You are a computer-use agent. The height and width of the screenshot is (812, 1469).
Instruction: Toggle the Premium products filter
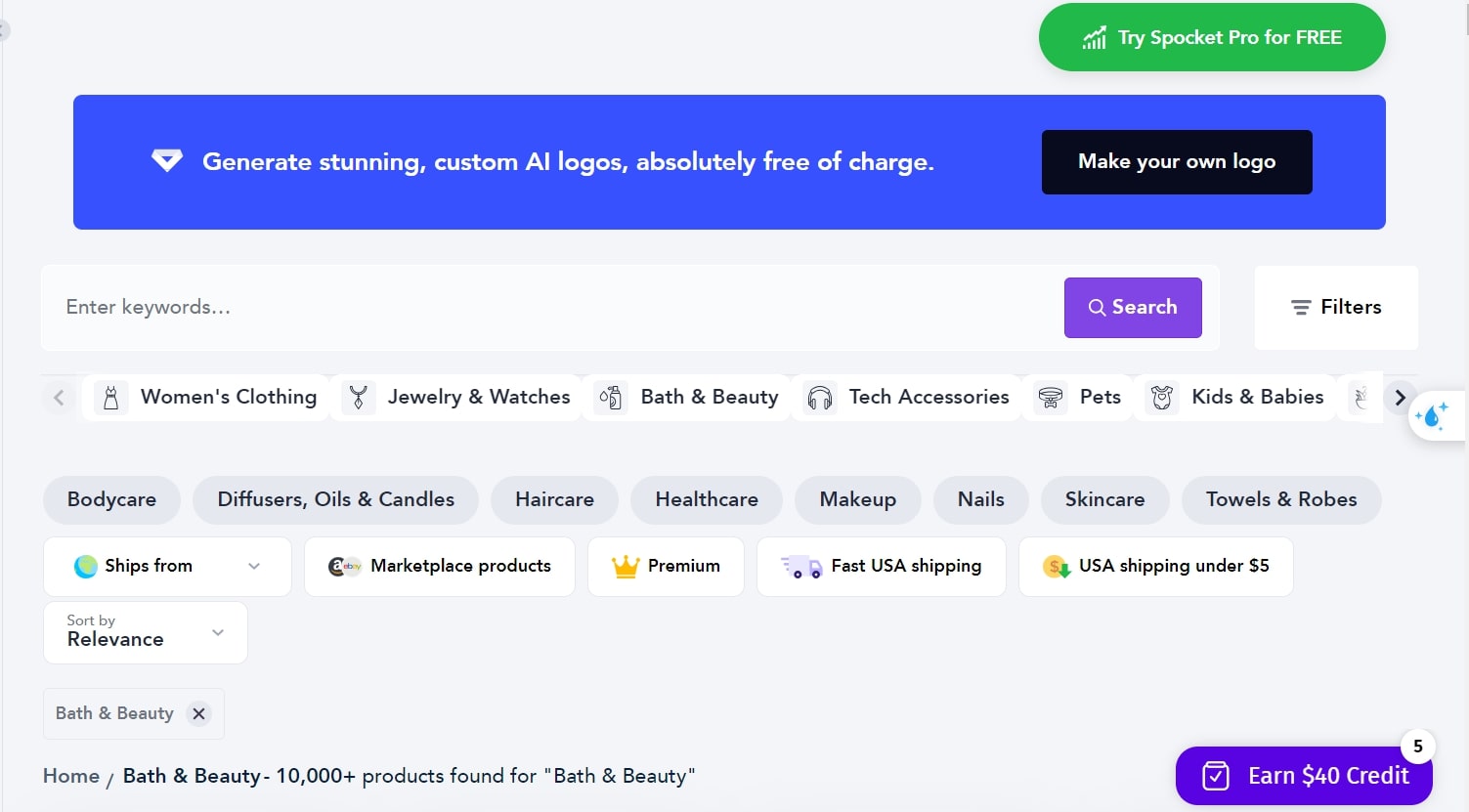pyautogui.click(x=666, y=567)
